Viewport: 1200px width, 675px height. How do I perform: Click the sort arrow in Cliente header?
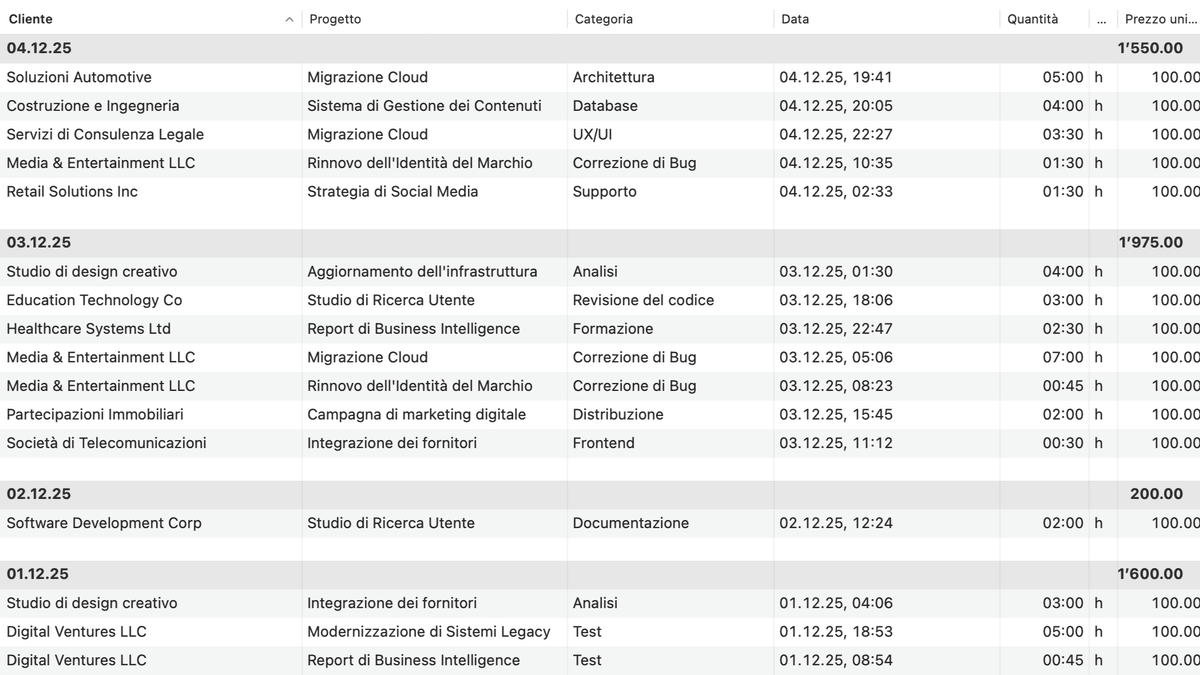click(x=290, y=19)
